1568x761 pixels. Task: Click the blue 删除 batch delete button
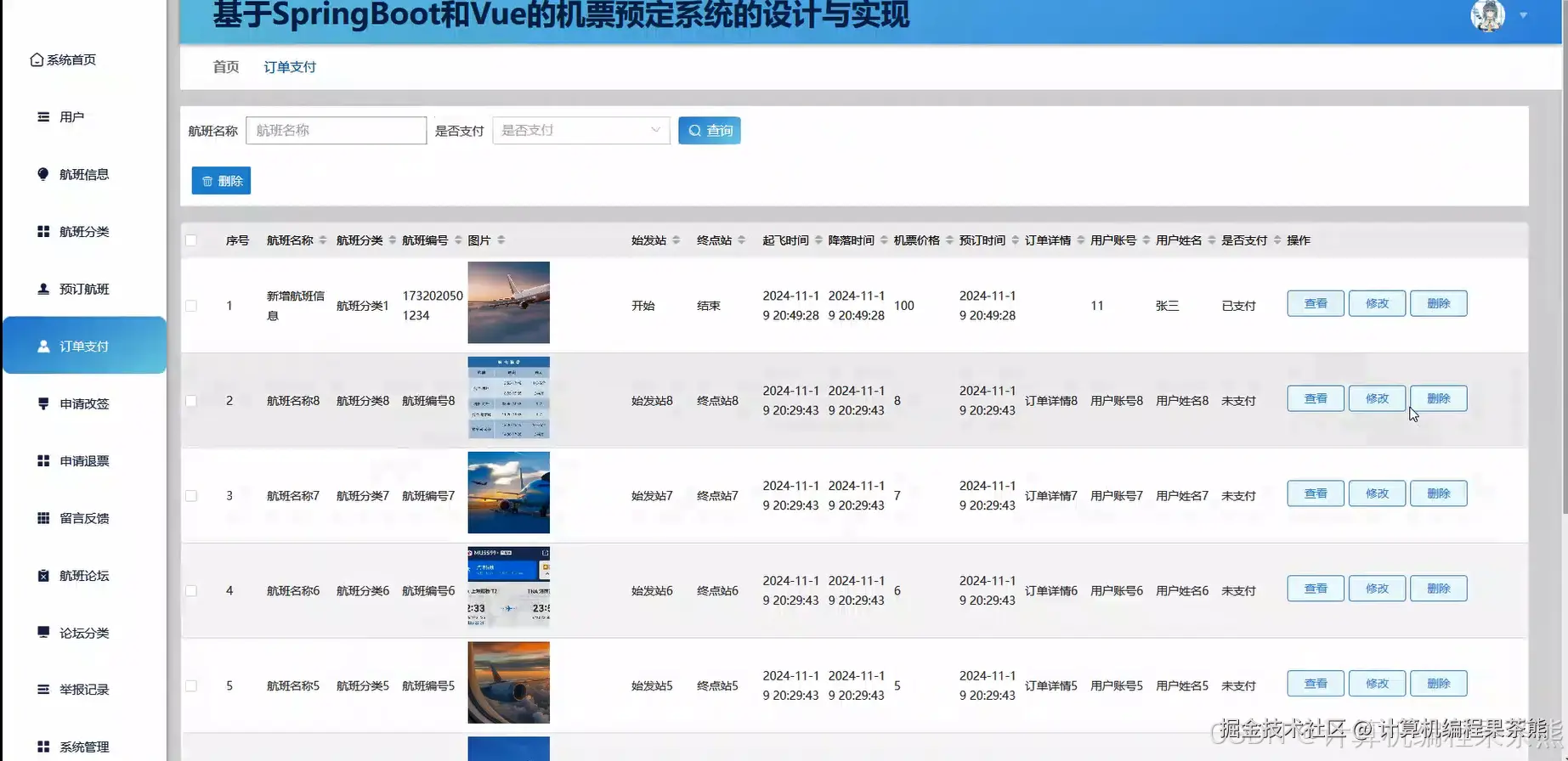[x=221, y=180]
